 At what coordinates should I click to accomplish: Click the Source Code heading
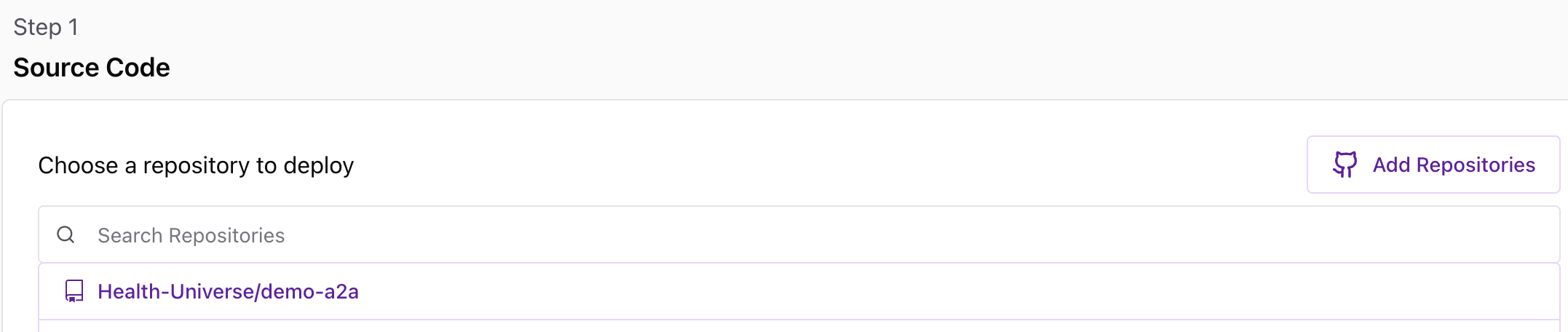tap(92, 68)
